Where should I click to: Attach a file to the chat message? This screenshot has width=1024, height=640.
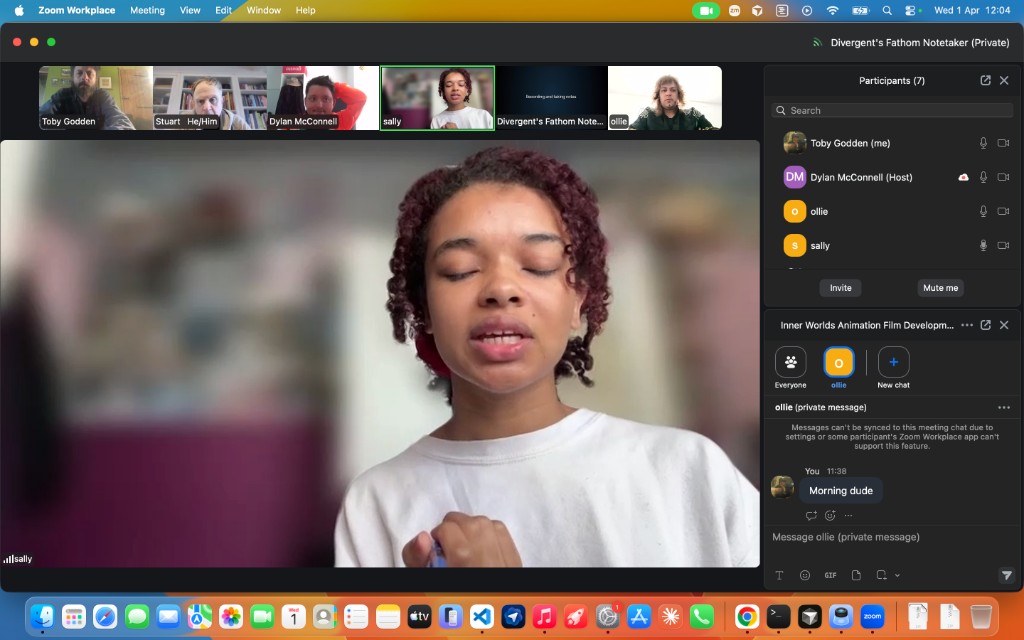click(x=856, y=575)
